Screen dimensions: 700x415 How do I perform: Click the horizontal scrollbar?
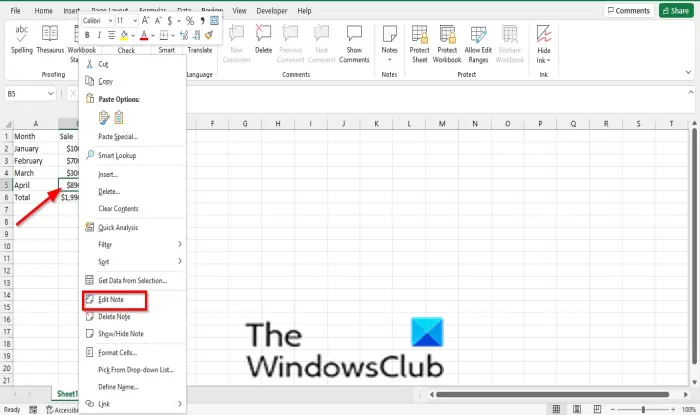552,394
